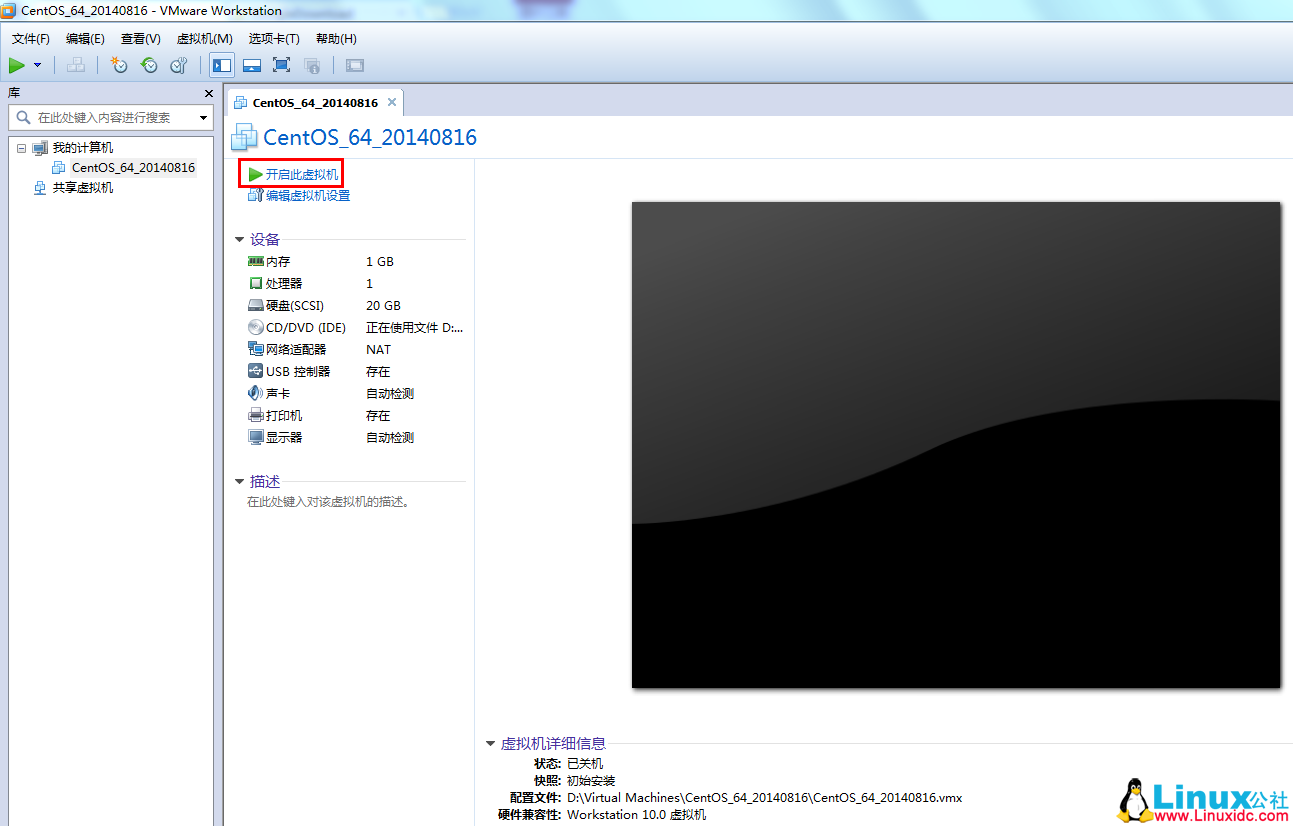Click the Unity mode toolbar icon
The height and width of the screenshot is (826, 1293).
coord(312,65)
